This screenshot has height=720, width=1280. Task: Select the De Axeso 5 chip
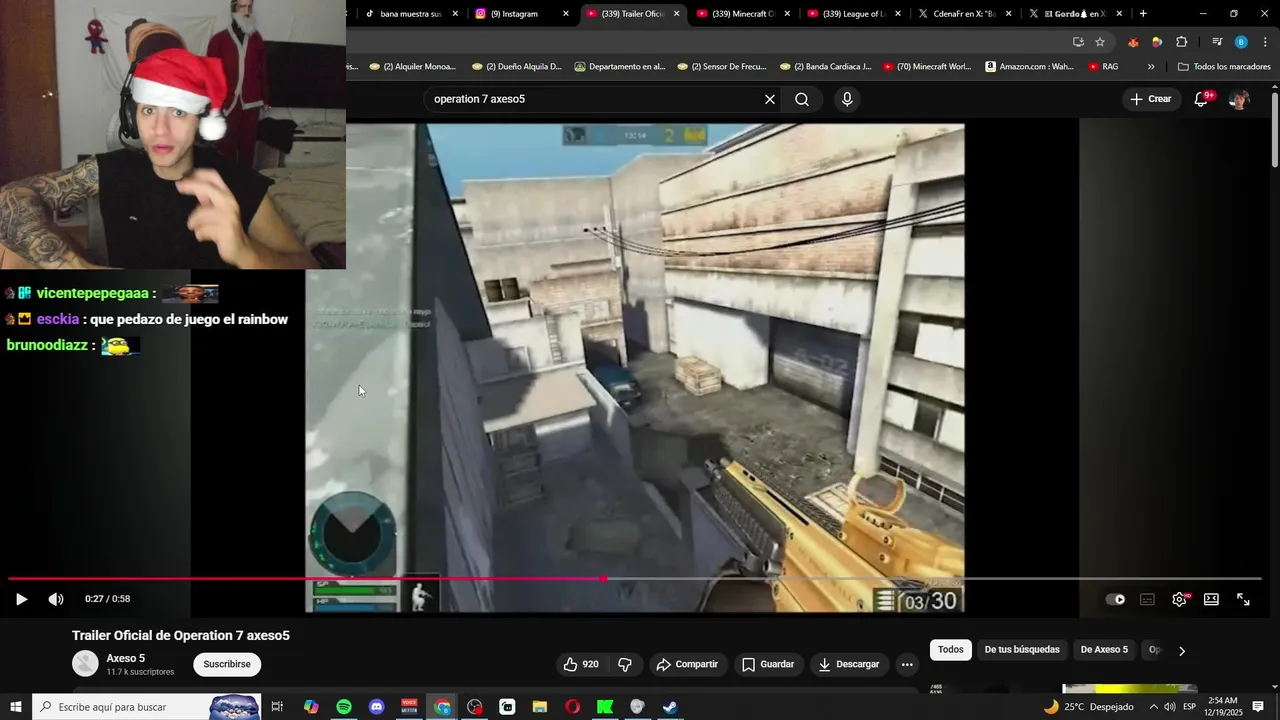(1104, 650)
